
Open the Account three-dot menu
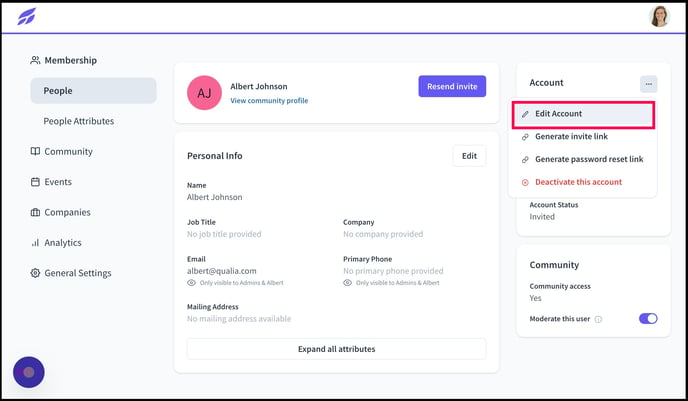649,84
